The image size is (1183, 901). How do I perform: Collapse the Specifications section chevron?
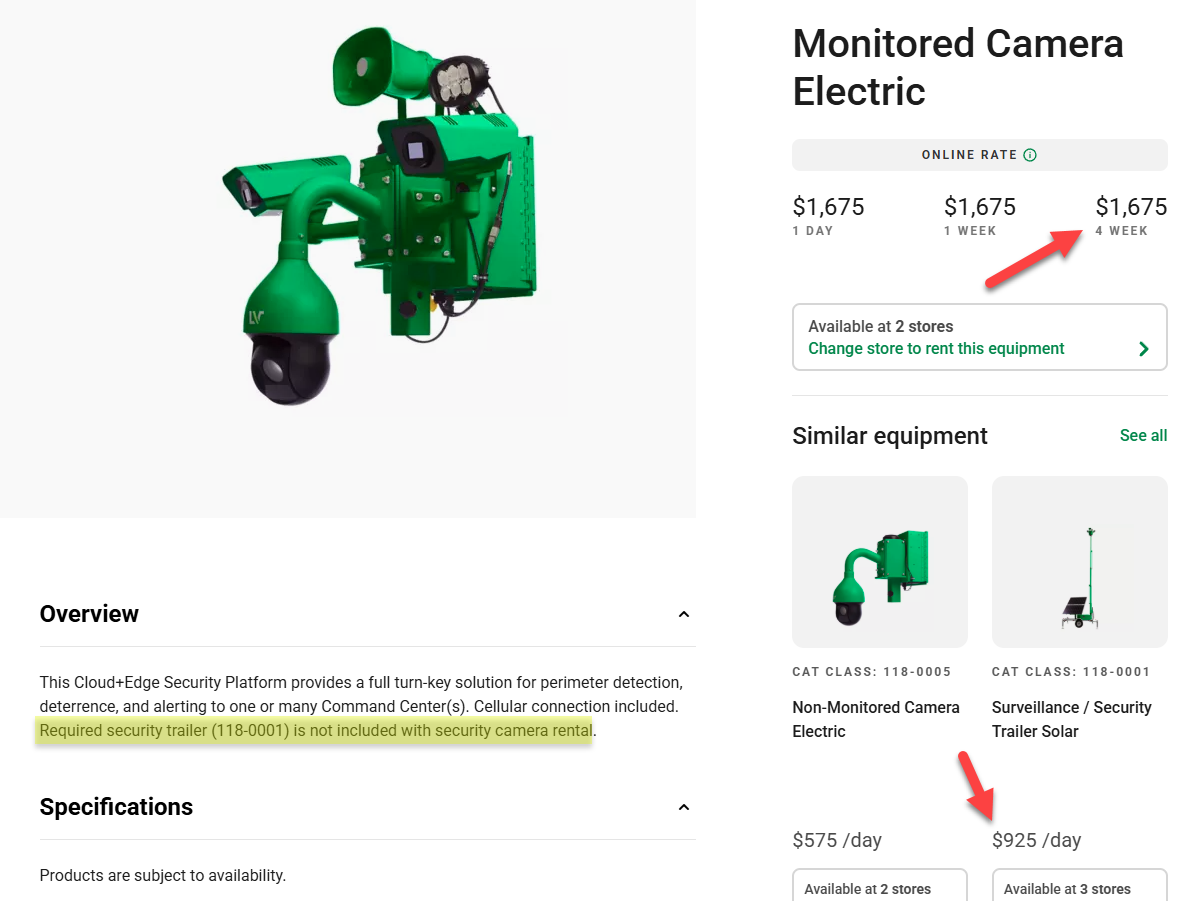pyautogui.click(x=684, y=807)
